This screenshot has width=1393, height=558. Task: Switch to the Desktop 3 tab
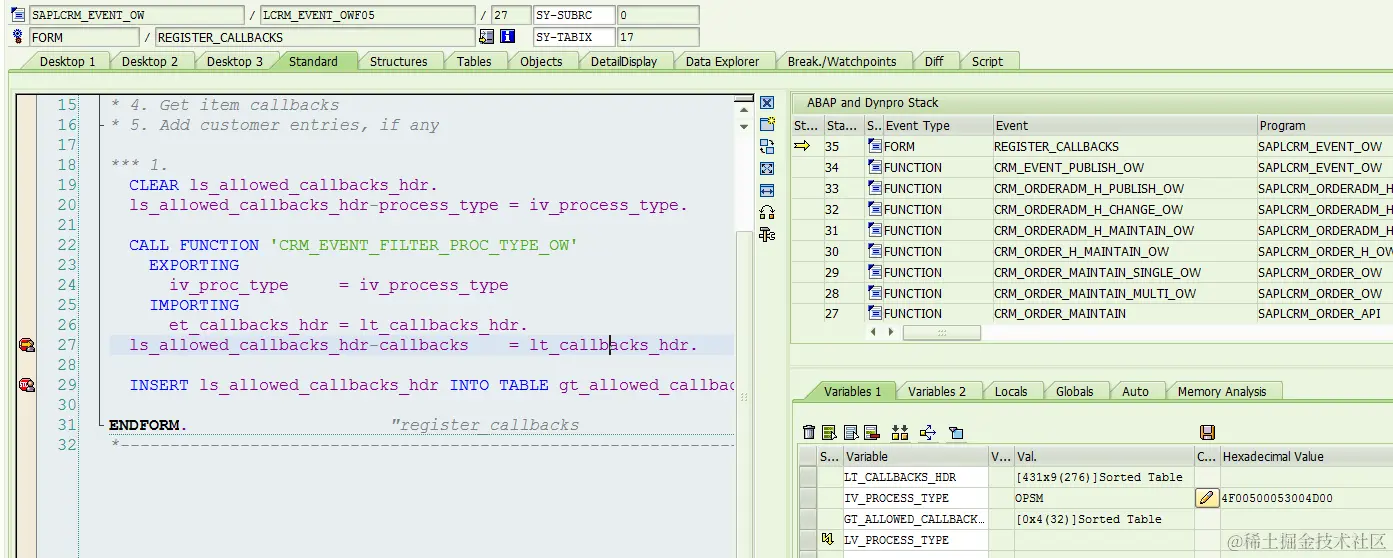(x=235, y=61)
